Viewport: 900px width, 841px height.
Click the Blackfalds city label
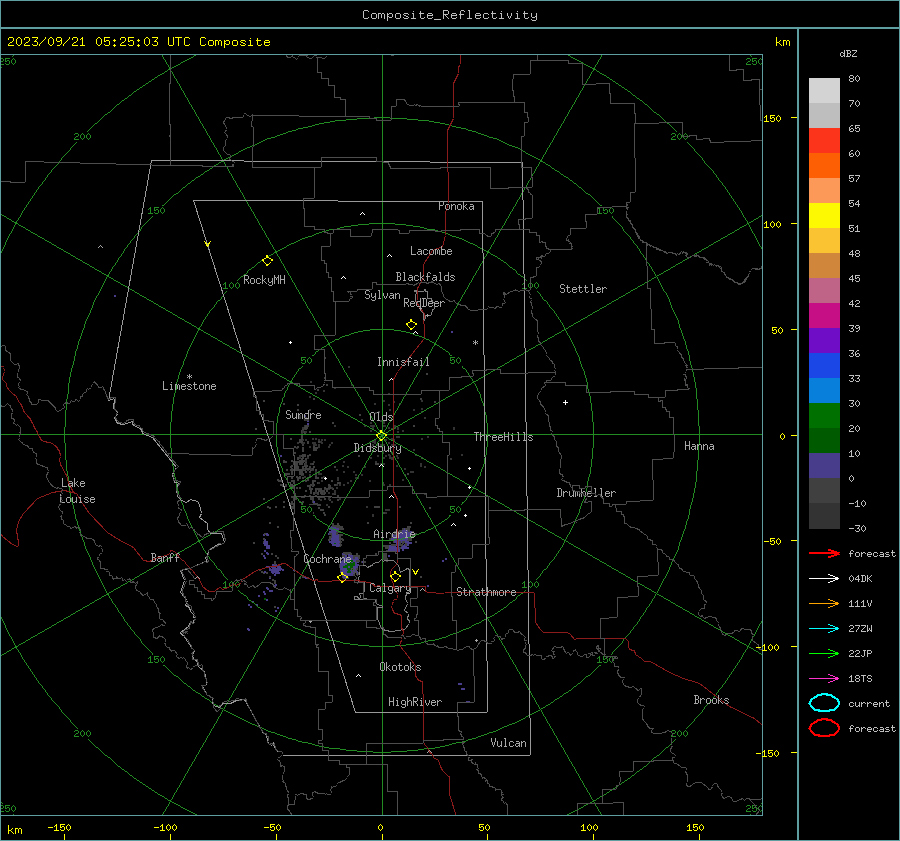click(425, 277)
